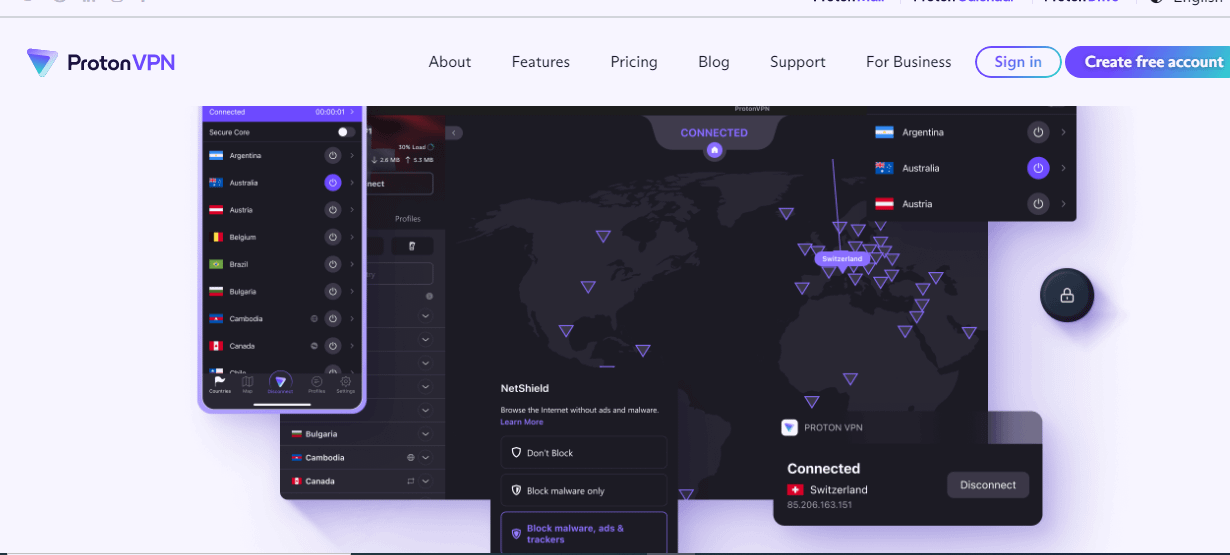Click Canada flag in desktop sidebar list
The height and width of the screenshot is (555, 1230).
(x=297, y=481)
